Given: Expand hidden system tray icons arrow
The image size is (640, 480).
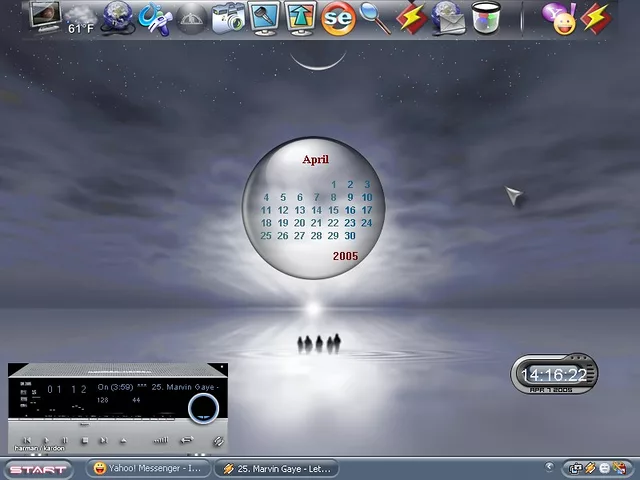Looking at the screenshot, I should pos(549,467).
